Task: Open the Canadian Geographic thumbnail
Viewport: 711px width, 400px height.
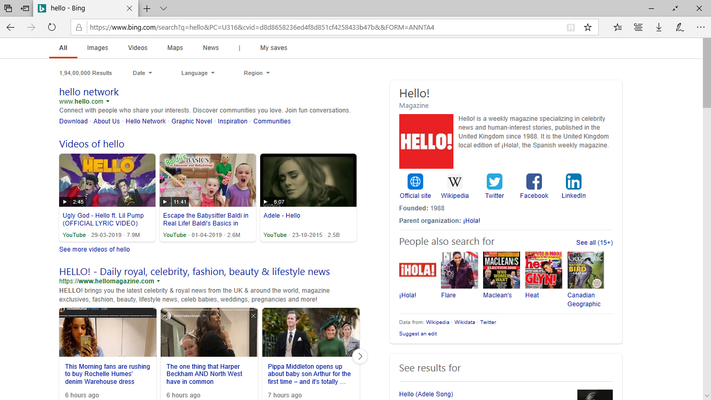Action: (585, 270)
